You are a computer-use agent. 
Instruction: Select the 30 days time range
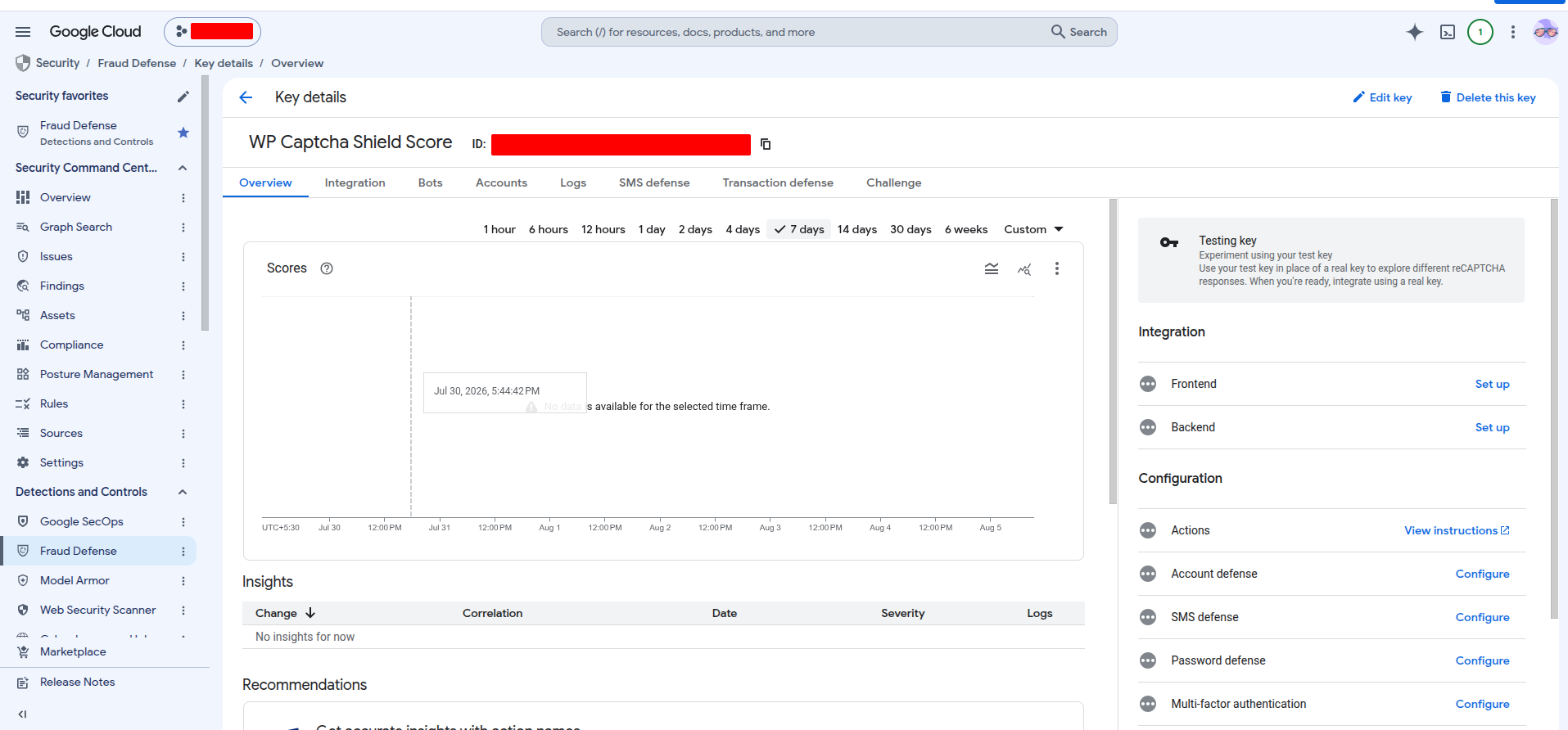click(x=911, y=229)
